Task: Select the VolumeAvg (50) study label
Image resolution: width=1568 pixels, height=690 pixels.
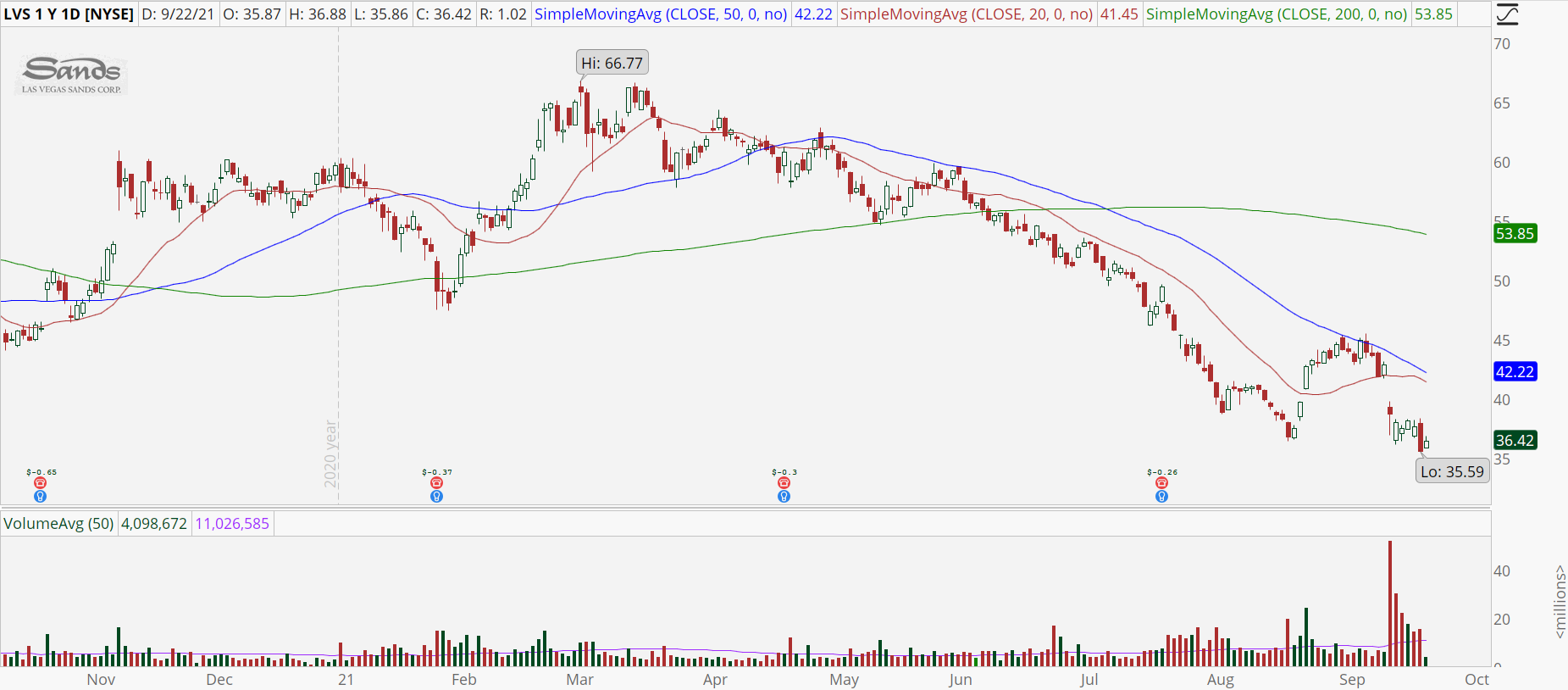Action: 58,524
